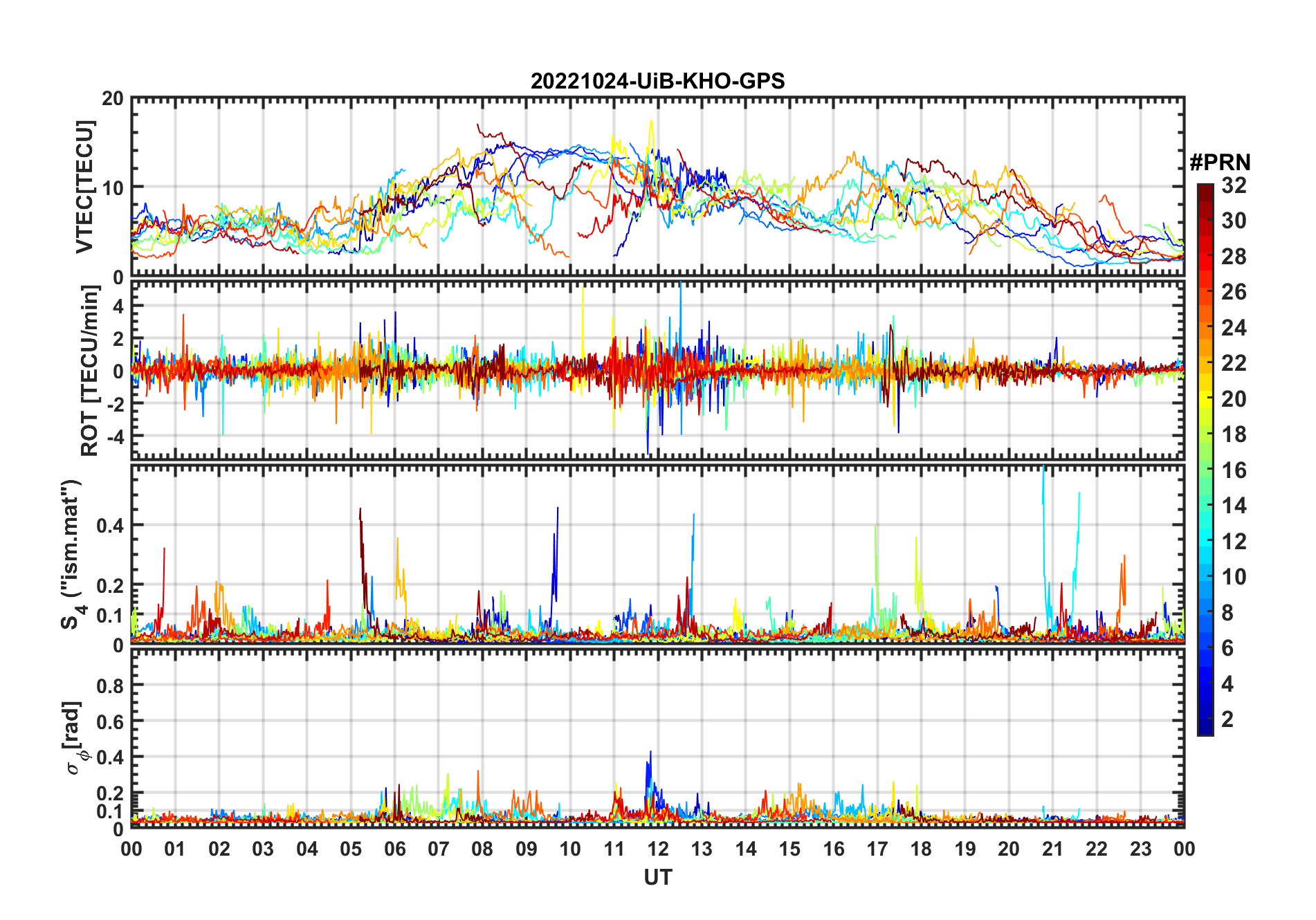1316x920 pixels.
Task: Click colorbar tick label 12
Action: tap(1234, 541)
